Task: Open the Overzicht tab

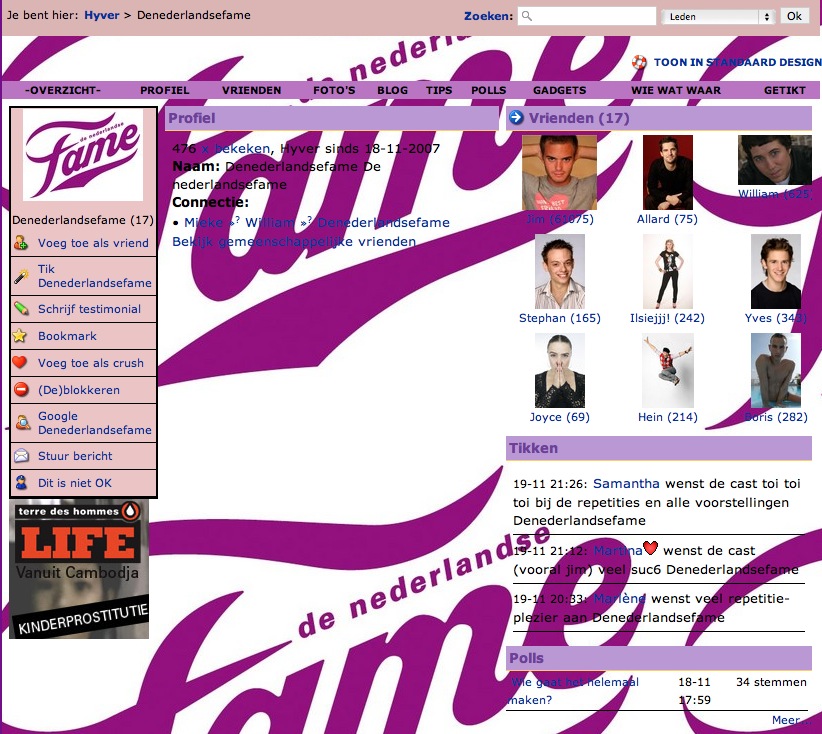Action: click(x=63, y=90)
